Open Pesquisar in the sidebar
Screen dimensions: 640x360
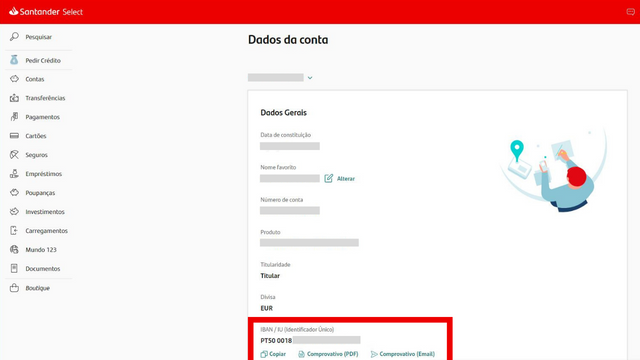pyautogui.click(x=38, y=37)
